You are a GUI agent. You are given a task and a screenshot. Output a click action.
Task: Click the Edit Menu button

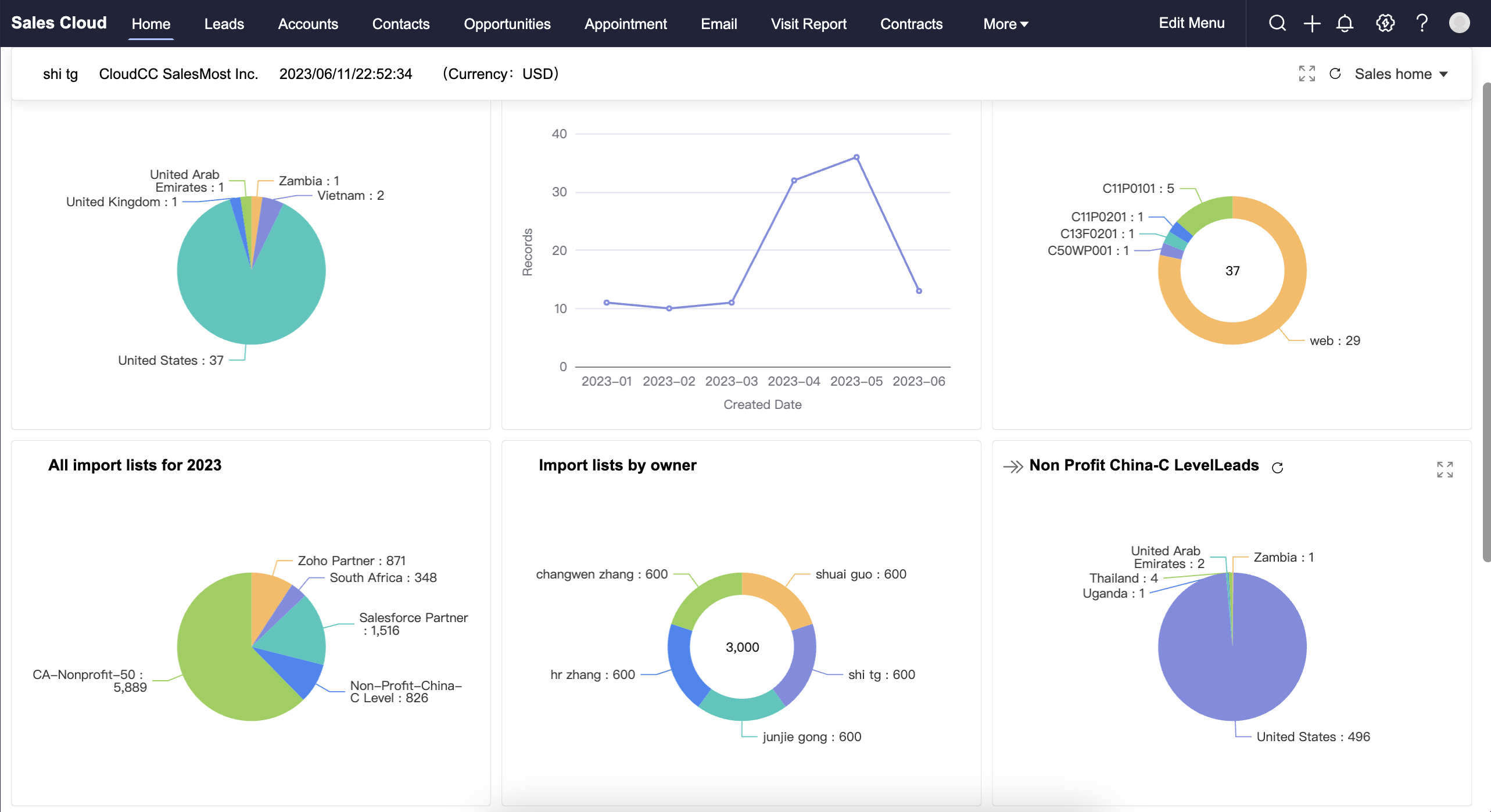(1191, 23)
